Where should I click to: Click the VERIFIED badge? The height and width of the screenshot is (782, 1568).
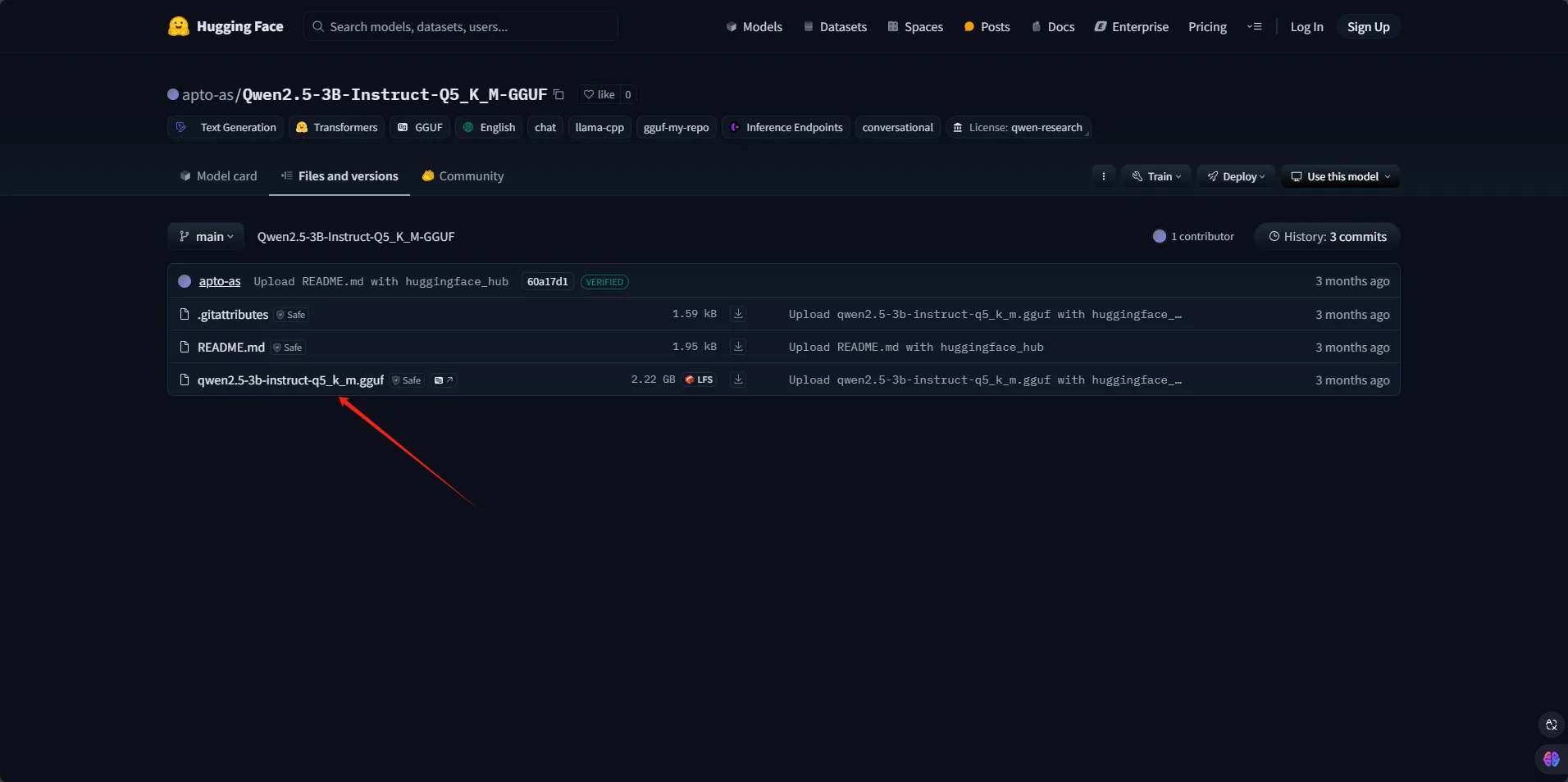click(604, 282)
